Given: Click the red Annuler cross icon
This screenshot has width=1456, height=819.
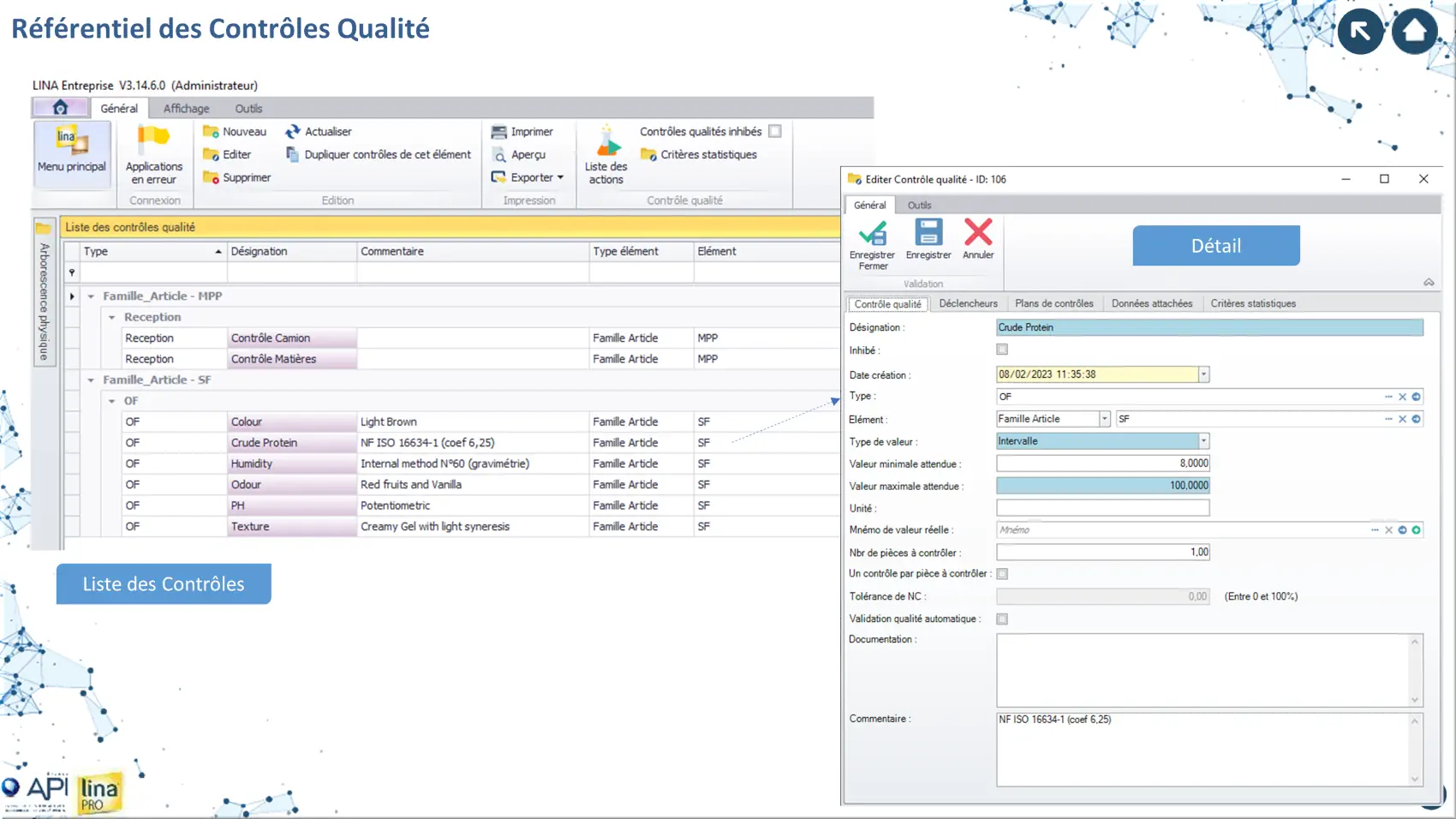Looking at the screenshot, I should click(978, 232).
